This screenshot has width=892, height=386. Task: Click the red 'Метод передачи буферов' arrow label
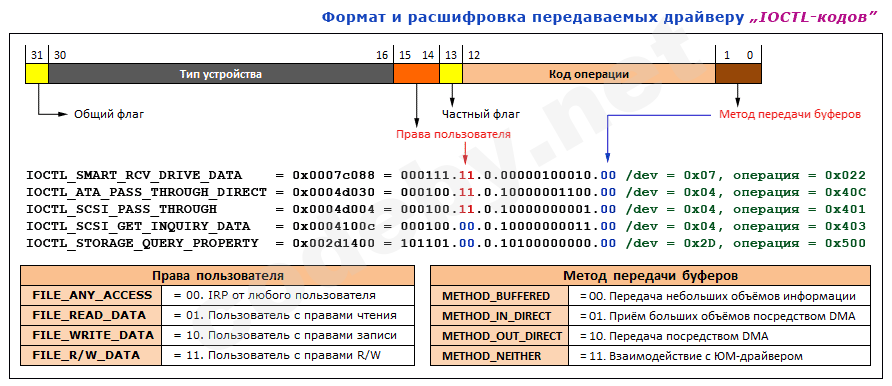[790, 114]
